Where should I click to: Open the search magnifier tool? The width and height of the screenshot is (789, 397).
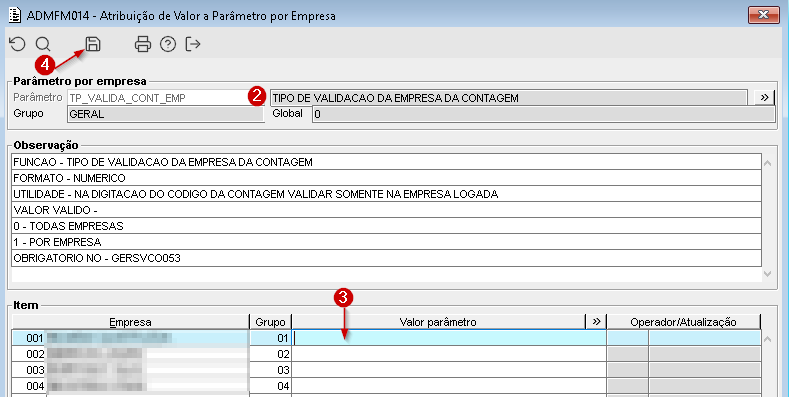(x=43, y=44)
